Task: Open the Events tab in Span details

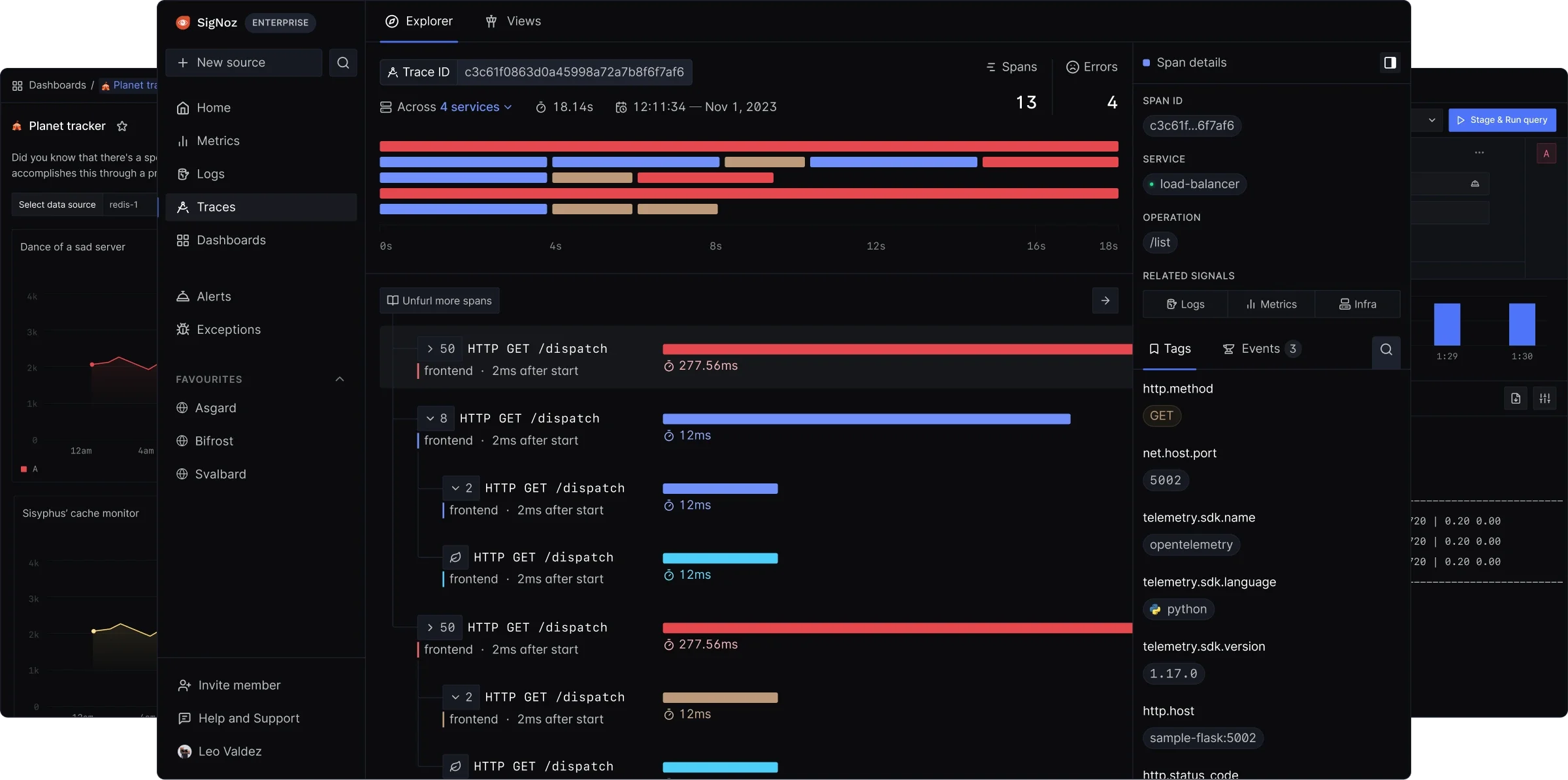Action: [x=1261, y=348]
